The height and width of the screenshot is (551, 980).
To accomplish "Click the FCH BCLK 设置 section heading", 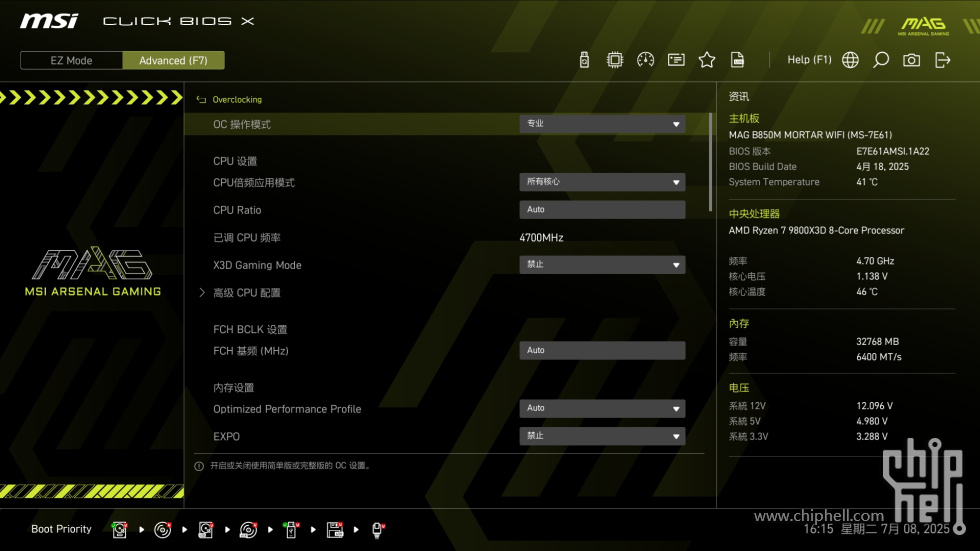I will coord(250,329).
